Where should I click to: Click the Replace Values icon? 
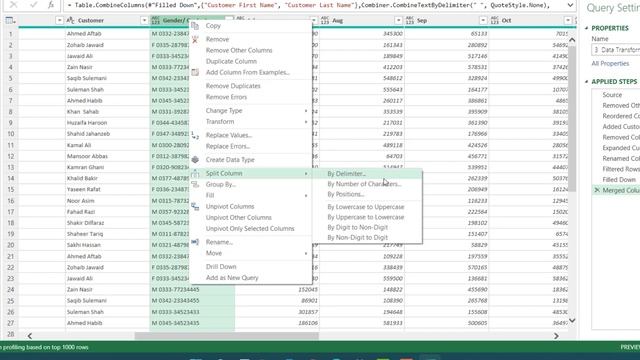195,136
